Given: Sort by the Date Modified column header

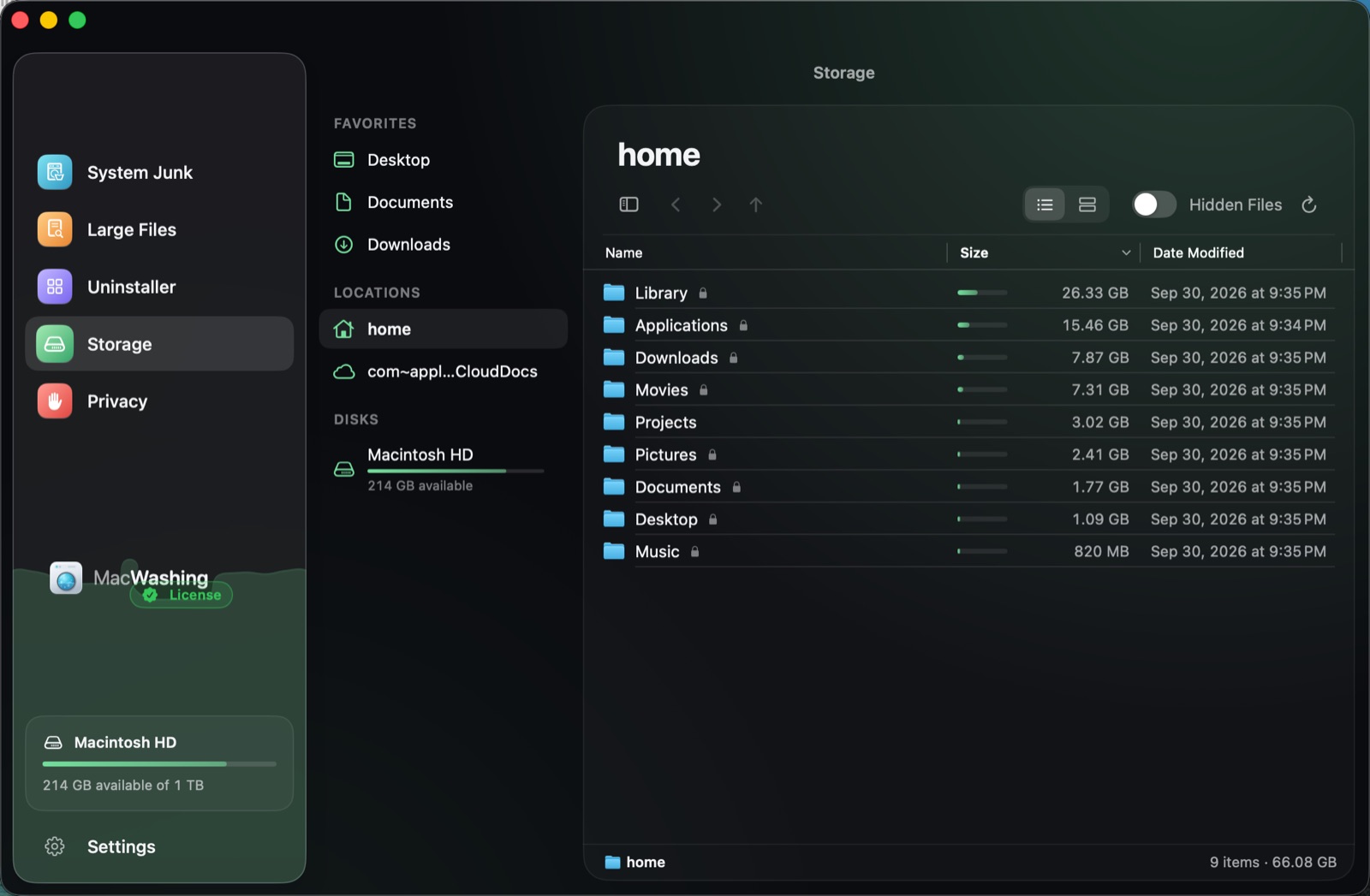Looking at the screenshot, I should pos(1198,252).
